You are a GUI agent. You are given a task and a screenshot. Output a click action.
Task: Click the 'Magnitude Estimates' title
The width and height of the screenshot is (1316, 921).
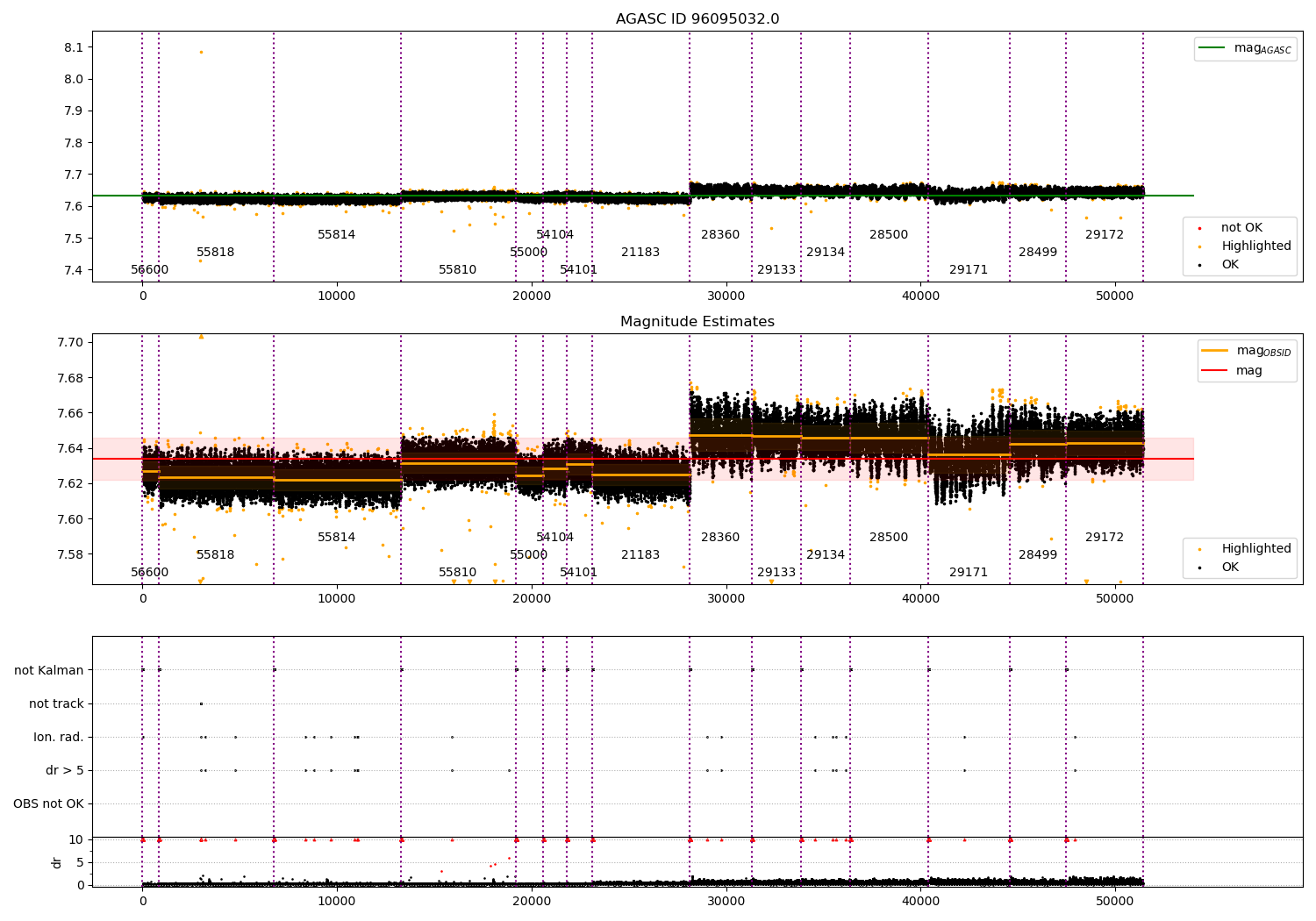coord(697,322)
